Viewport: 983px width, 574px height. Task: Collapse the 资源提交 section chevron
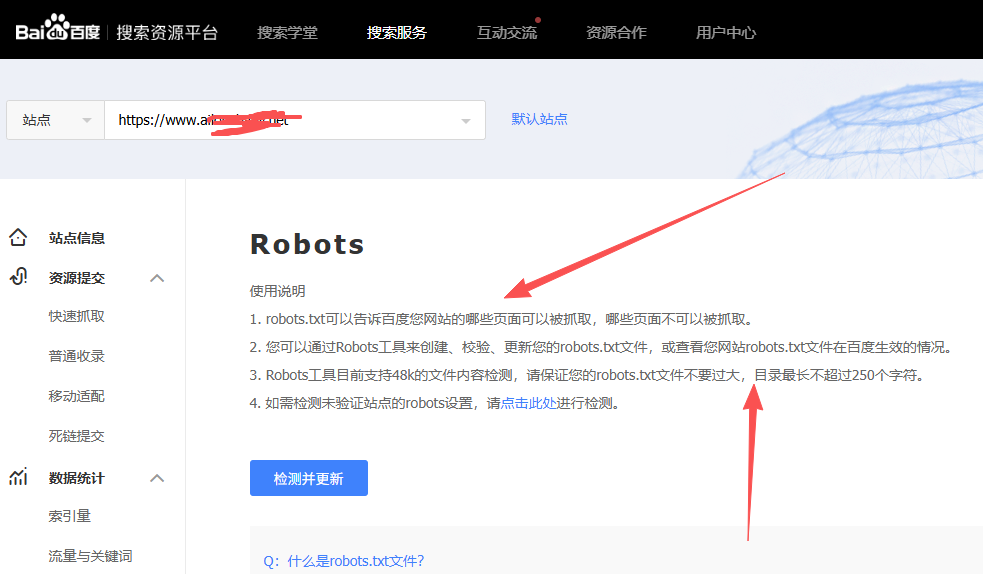[157, 278]
